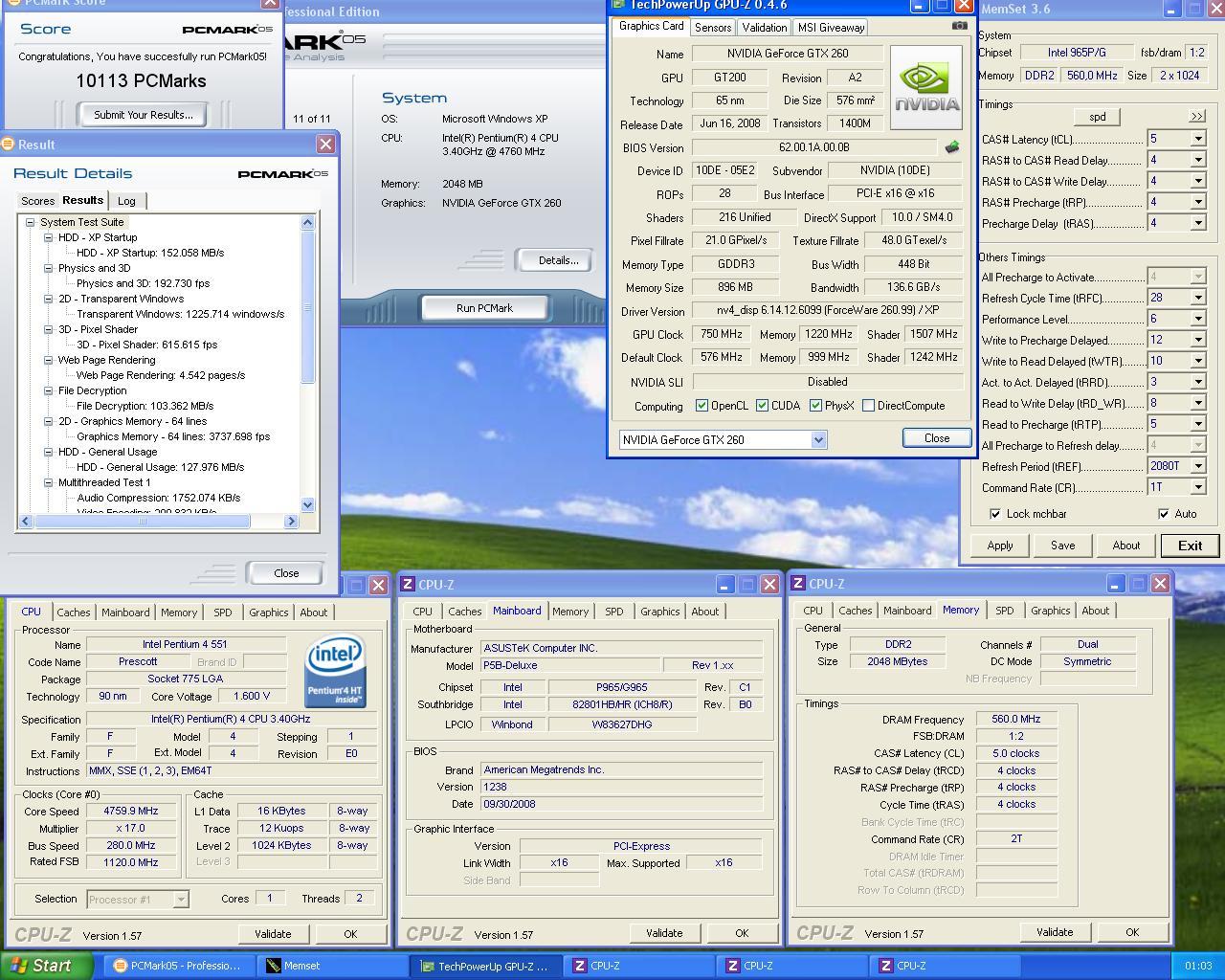Open the Sensors tab in GPU-Z
Screen dimensions: 1225x980
coord(713,28)
